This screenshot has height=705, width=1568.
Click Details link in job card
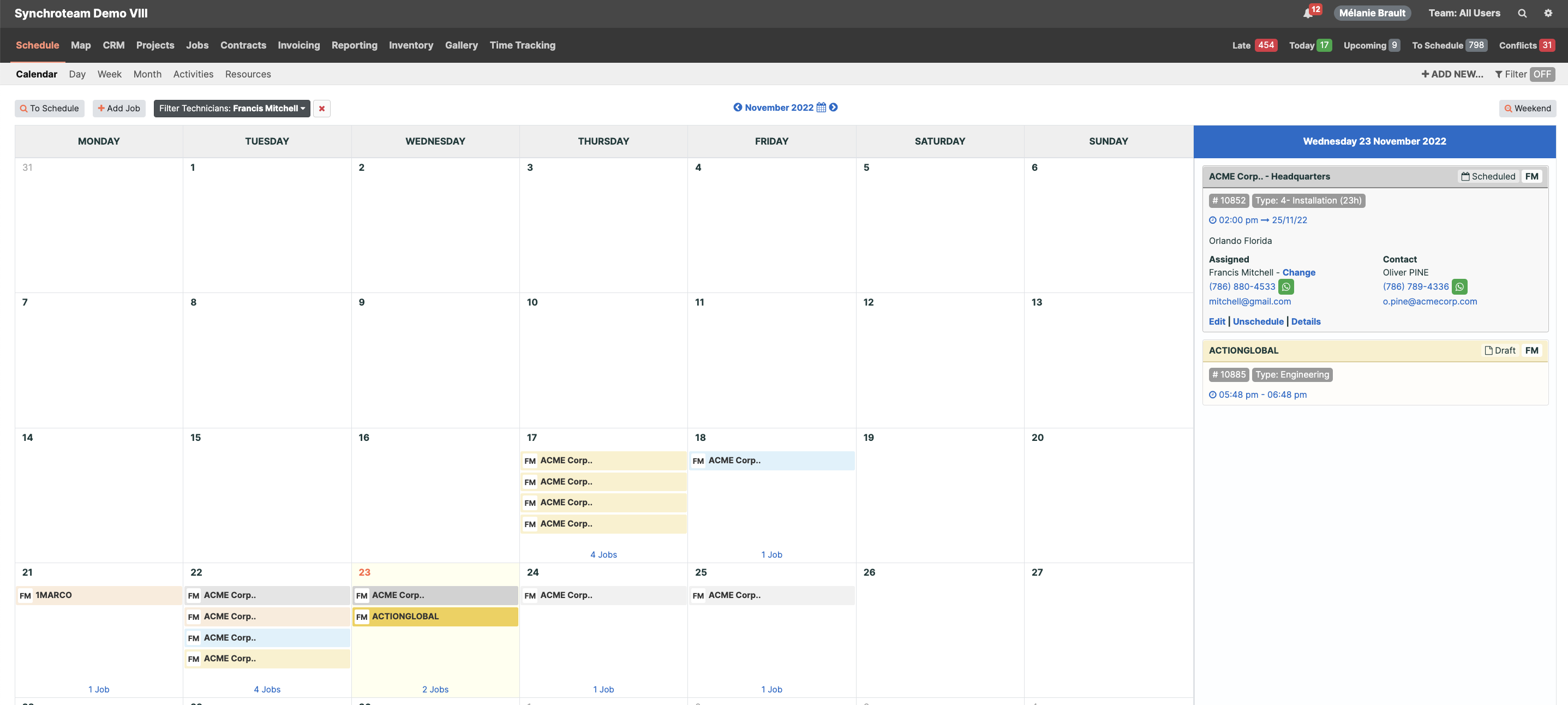tap(1306, 321)
